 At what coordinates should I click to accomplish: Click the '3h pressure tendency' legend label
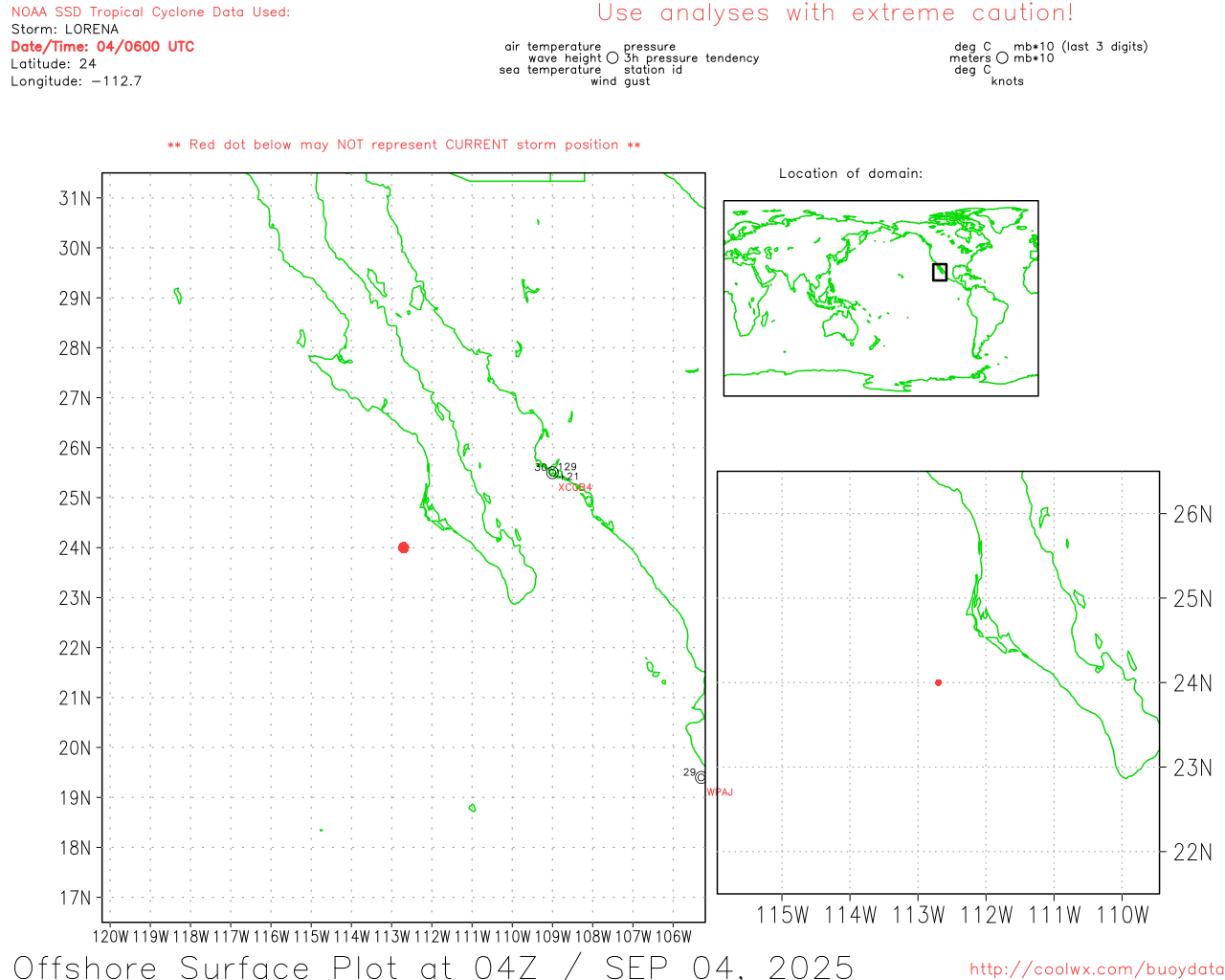(x=691, y=57)
